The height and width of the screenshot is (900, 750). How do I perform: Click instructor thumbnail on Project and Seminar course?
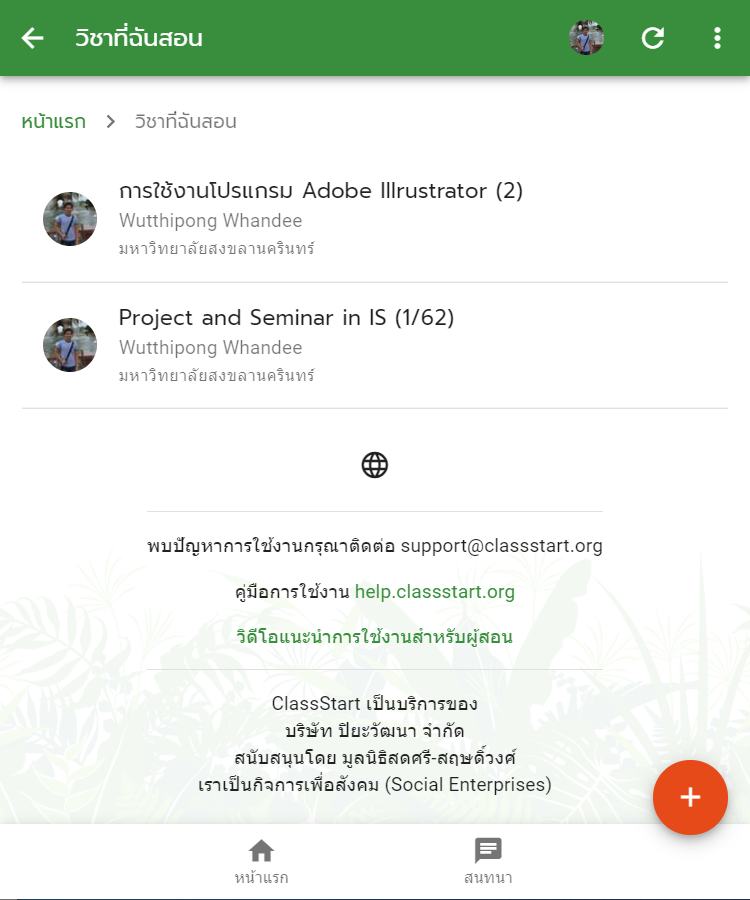point(70,345)
